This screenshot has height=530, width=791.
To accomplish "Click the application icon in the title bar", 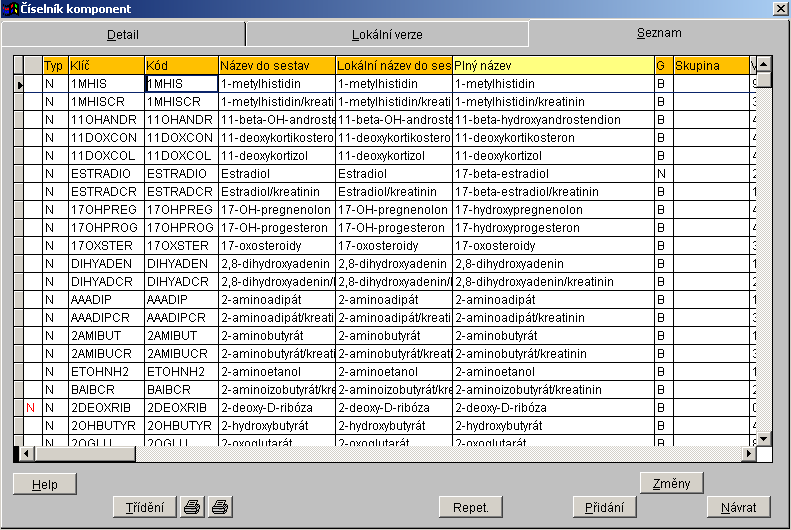I will (9, 8).
